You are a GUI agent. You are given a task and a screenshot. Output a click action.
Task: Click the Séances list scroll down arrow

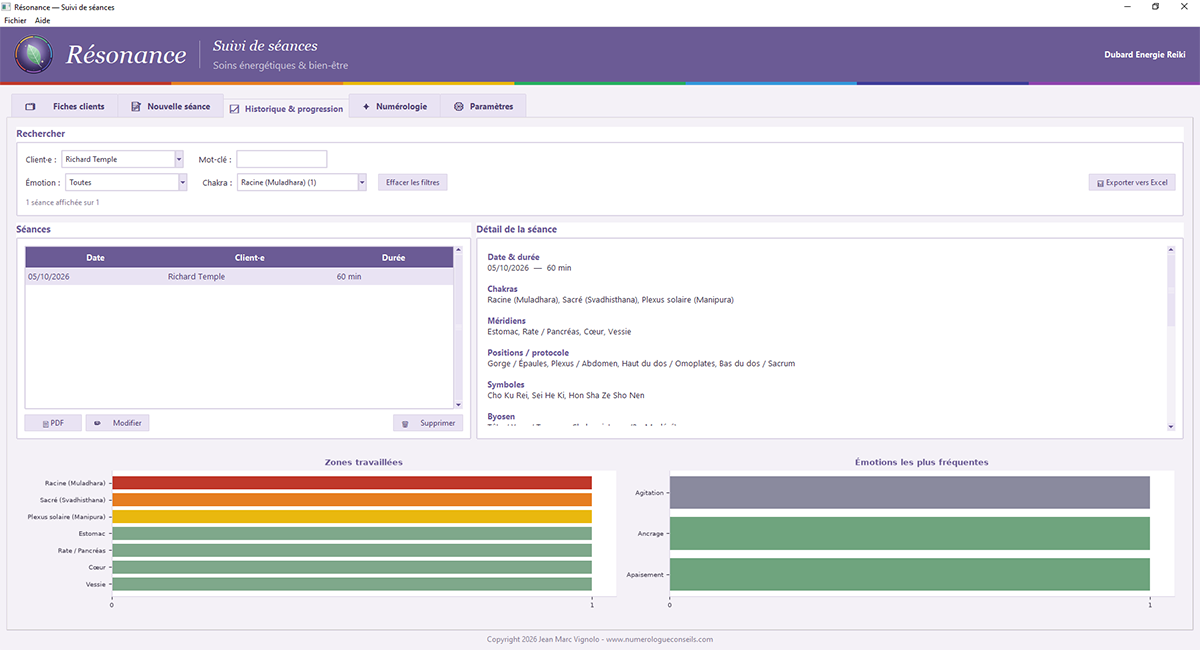click(x=459, y=404)
